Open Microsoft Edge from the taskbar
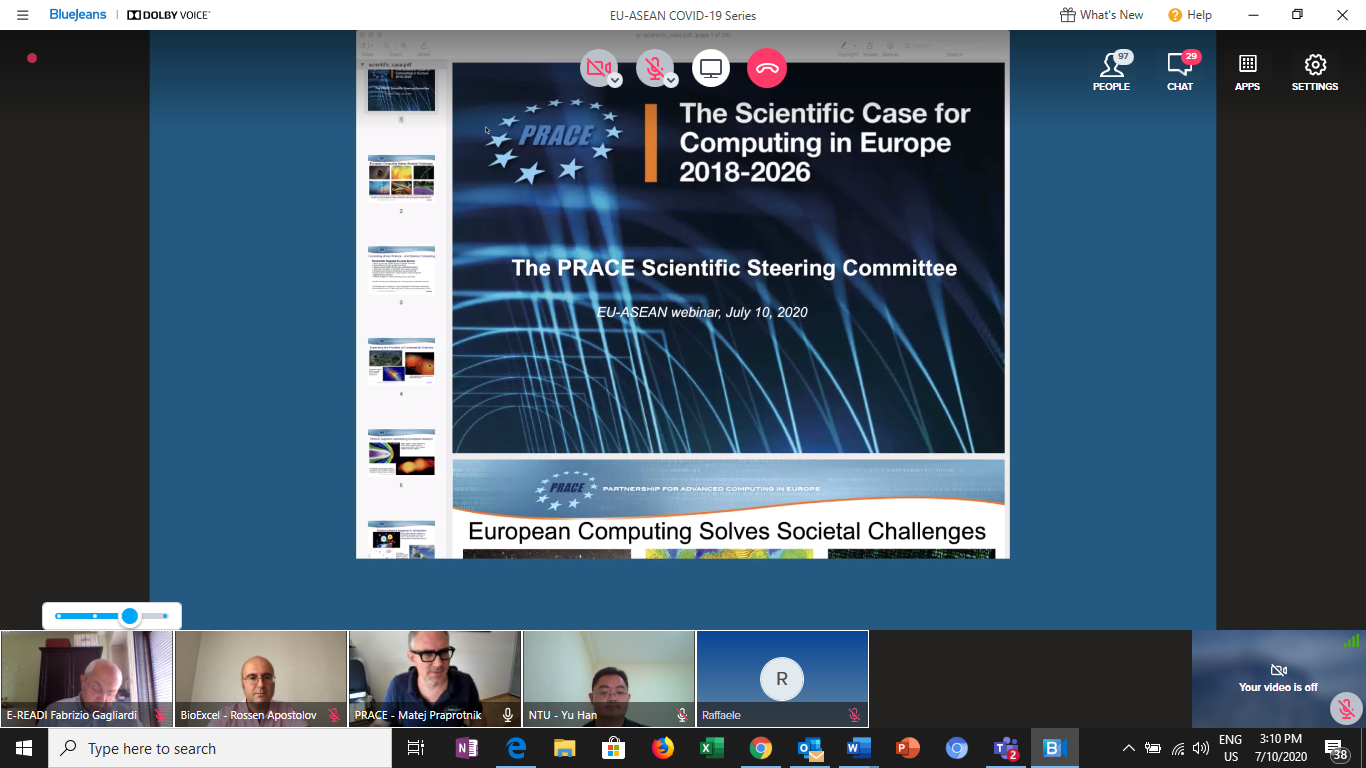The image size is (1366, 768). pos(516,748)
